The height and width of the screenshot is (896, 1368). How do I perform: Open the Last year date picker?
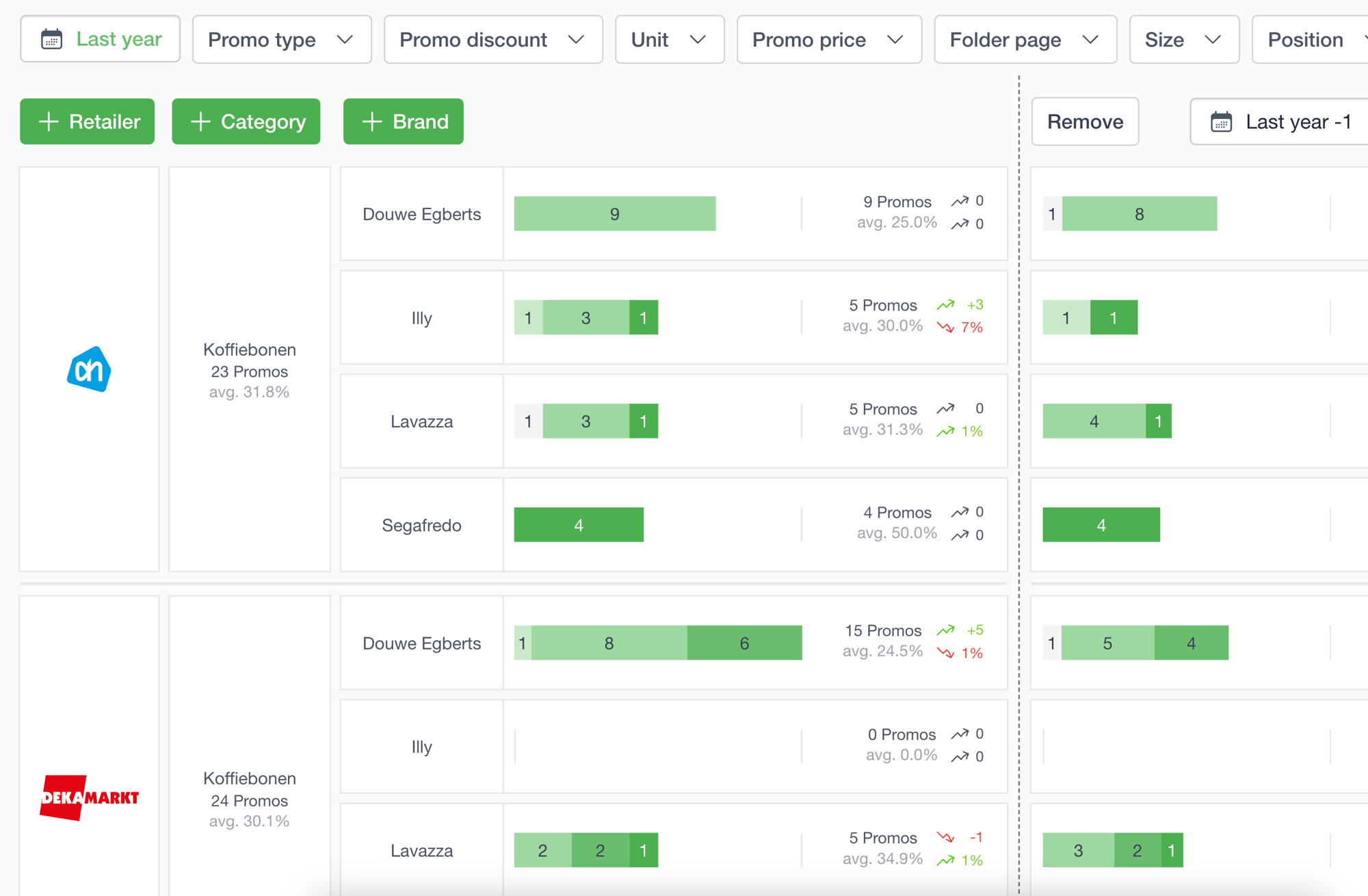point(100,39)
